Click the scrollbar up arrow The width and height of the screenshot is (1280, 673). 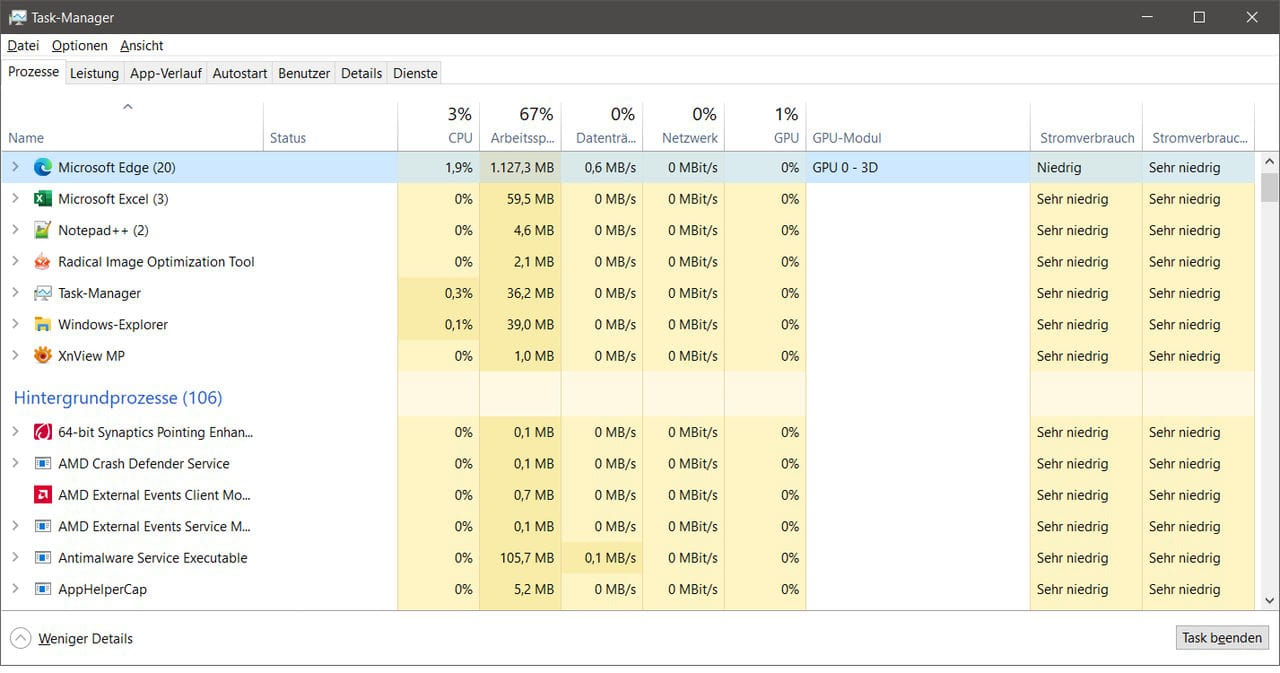click(x=1270, y=162)
